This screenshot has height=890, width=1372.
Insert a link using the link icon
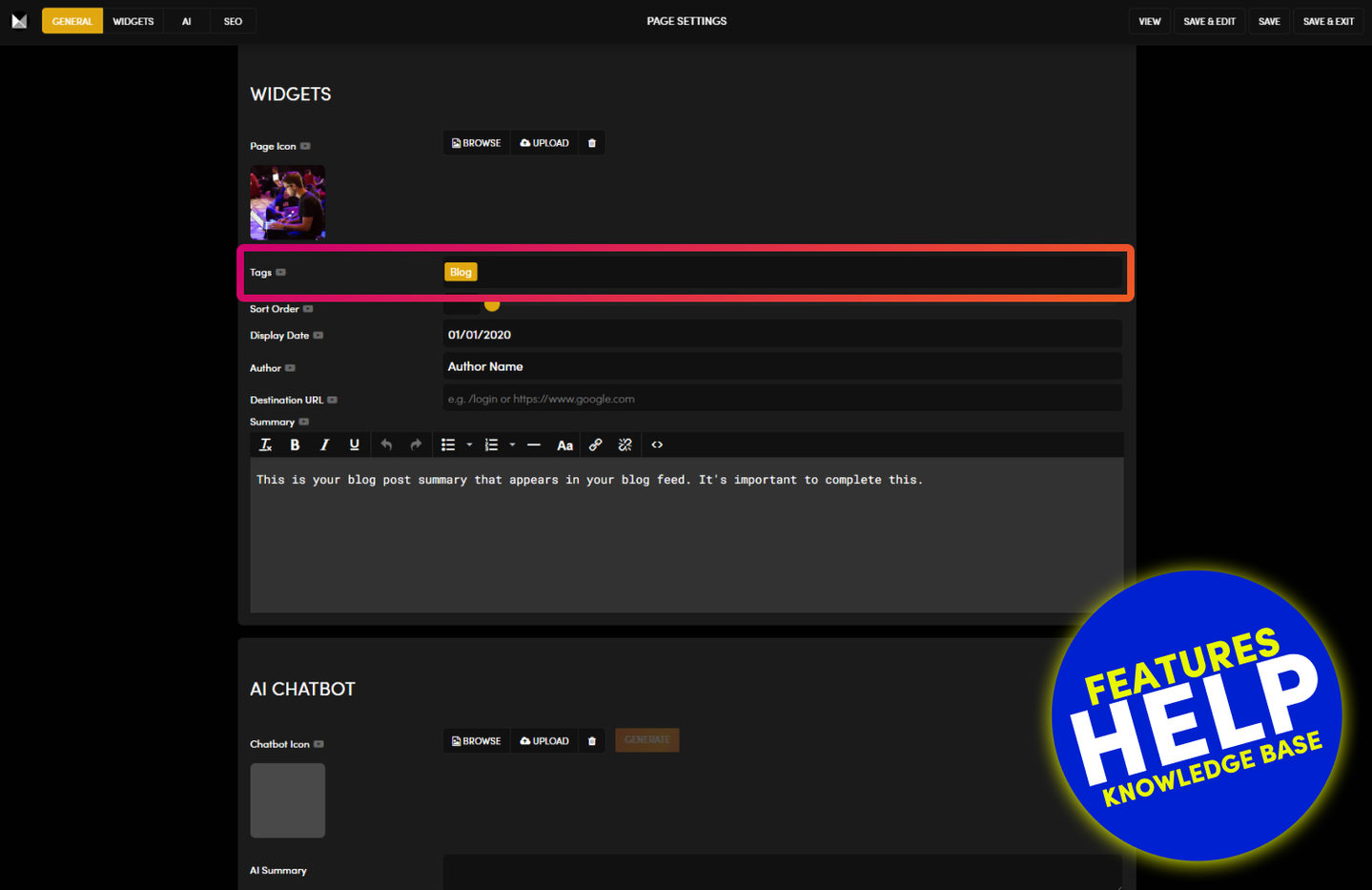pyautogui.click(x=595, y=445)
